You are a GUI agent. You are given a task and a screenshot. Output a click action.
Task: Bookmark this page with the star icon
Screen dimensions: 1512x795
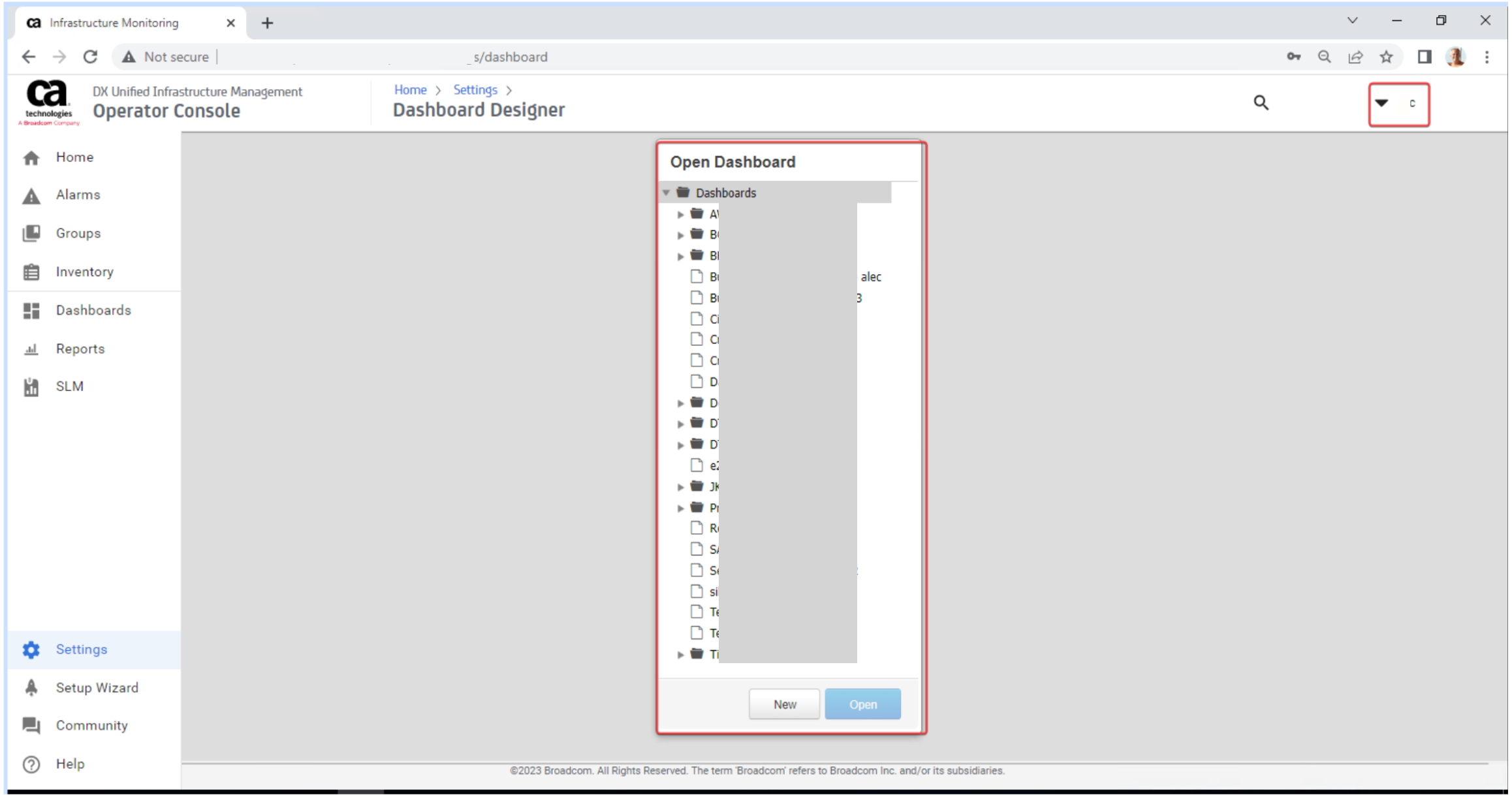point(1386,57)
